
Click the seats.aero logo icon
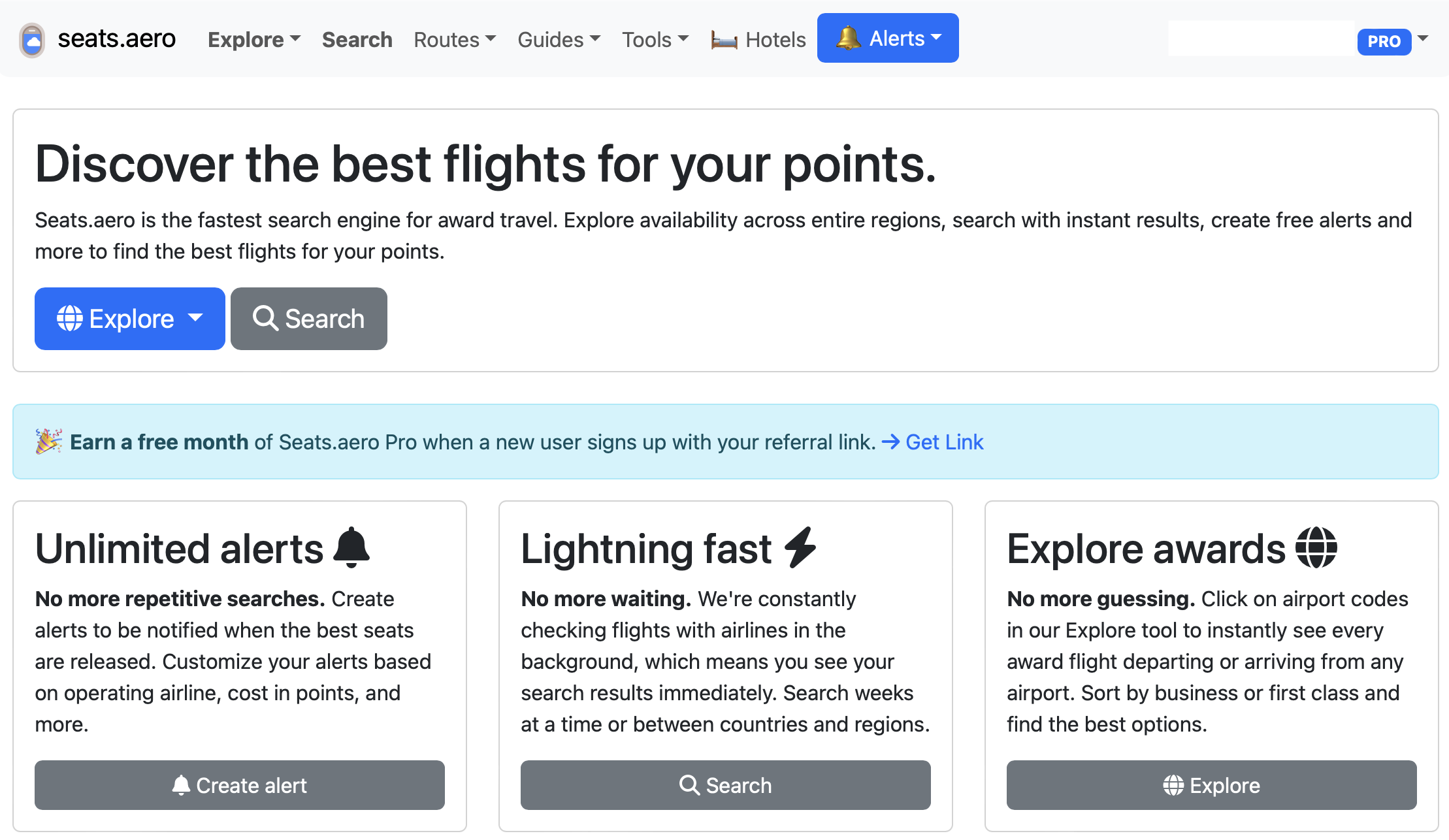(x=32, y=40)
